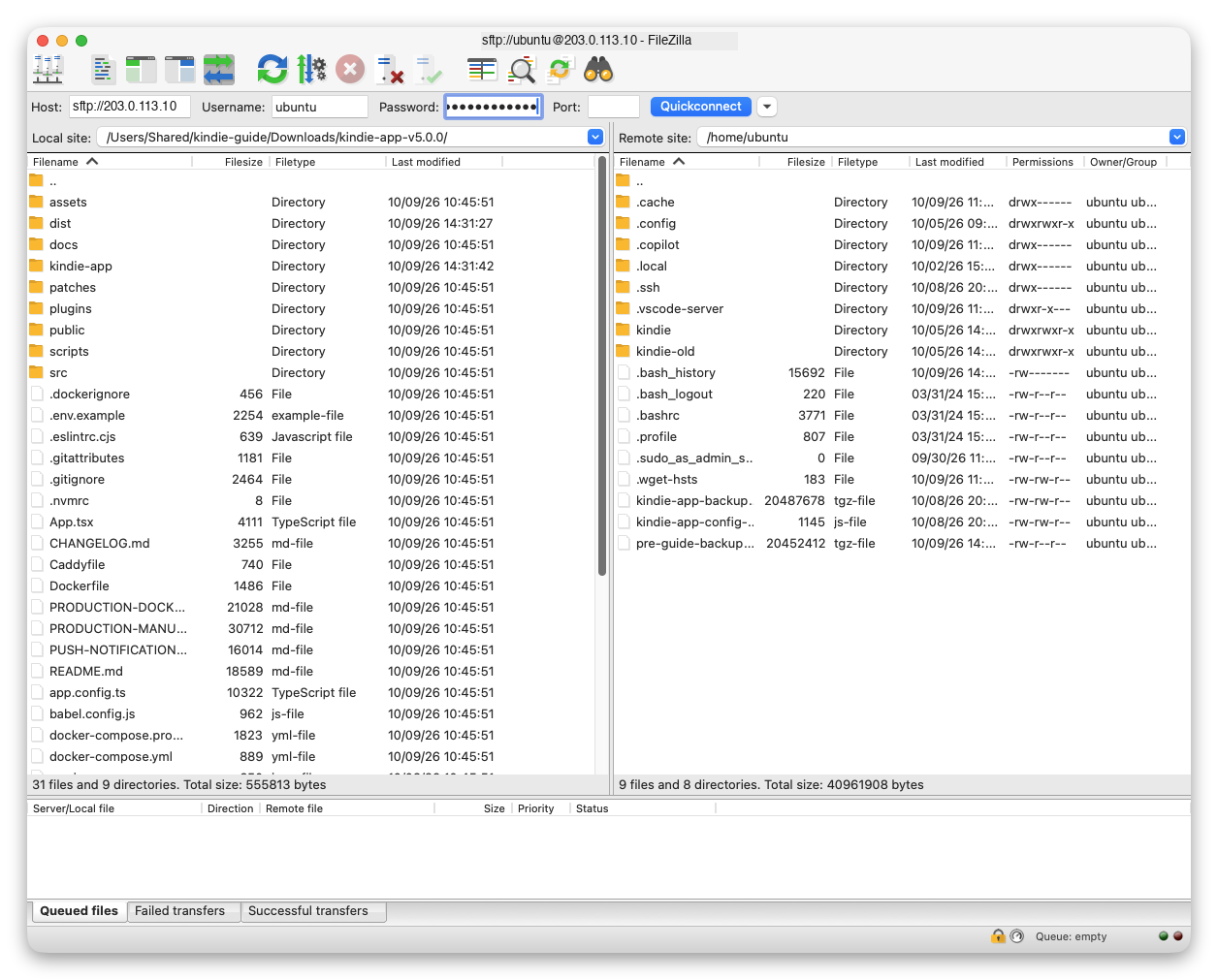Click the folder icon beside .ssh
The width and height of the screenshot is (1218, 980).
click(624, 287)
